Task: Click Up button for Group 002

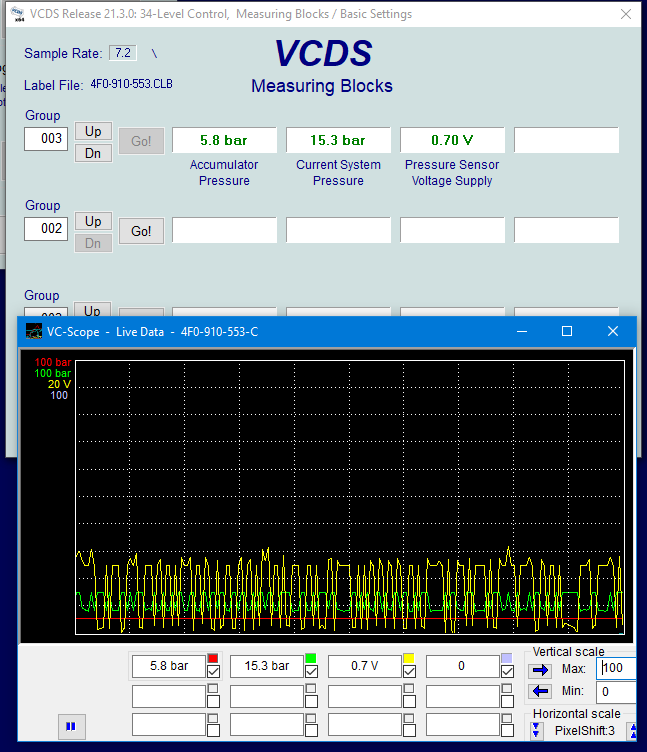Action: point(93,221)
